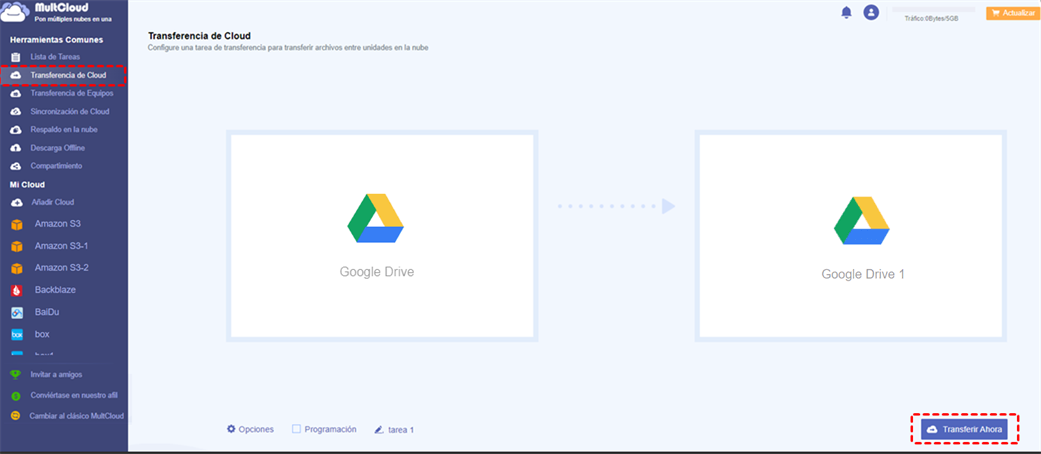Click the affiliate dollar icon
Image resolution: width=1041 pixels, height=454 pixels.
16,396
